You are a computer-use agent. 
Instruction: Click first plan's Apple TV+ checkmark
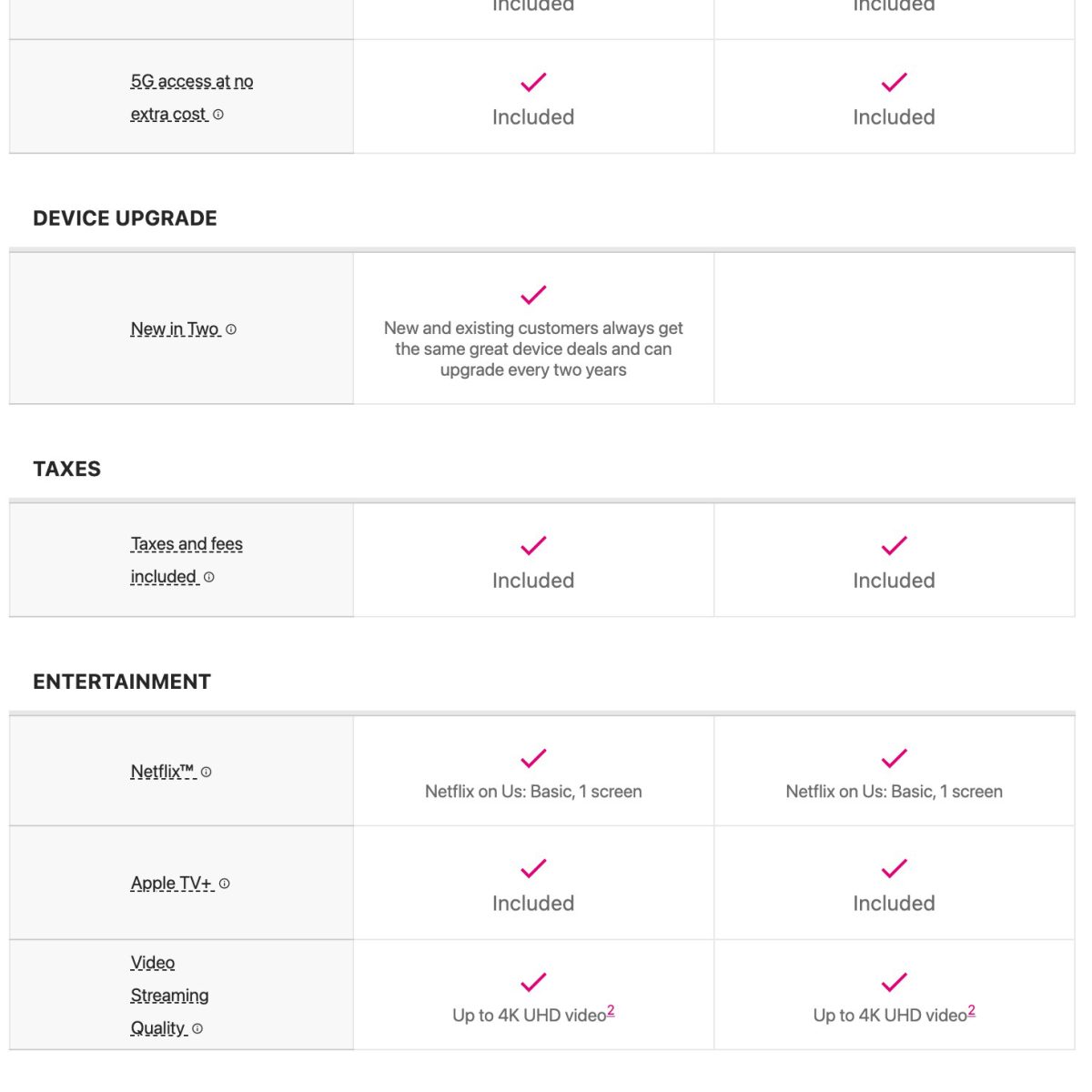533,868
